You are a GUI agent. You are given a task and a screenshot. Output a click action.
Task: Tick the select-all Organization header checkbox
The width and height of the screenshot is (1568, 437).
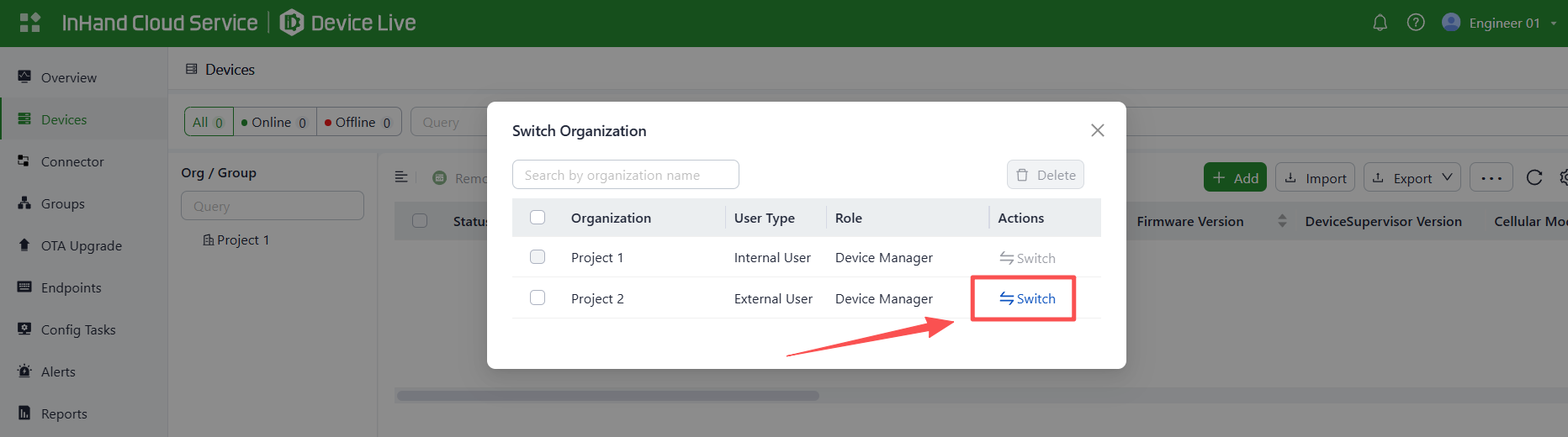[538, 218]
